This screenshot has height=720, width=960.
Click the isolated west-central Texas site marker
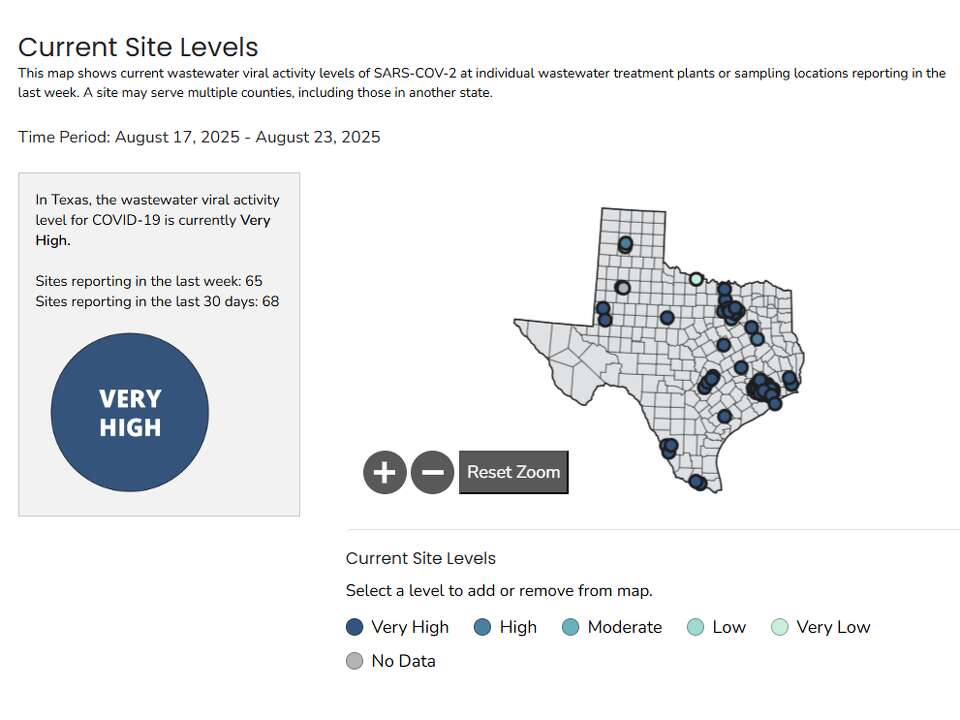point(667,317)
